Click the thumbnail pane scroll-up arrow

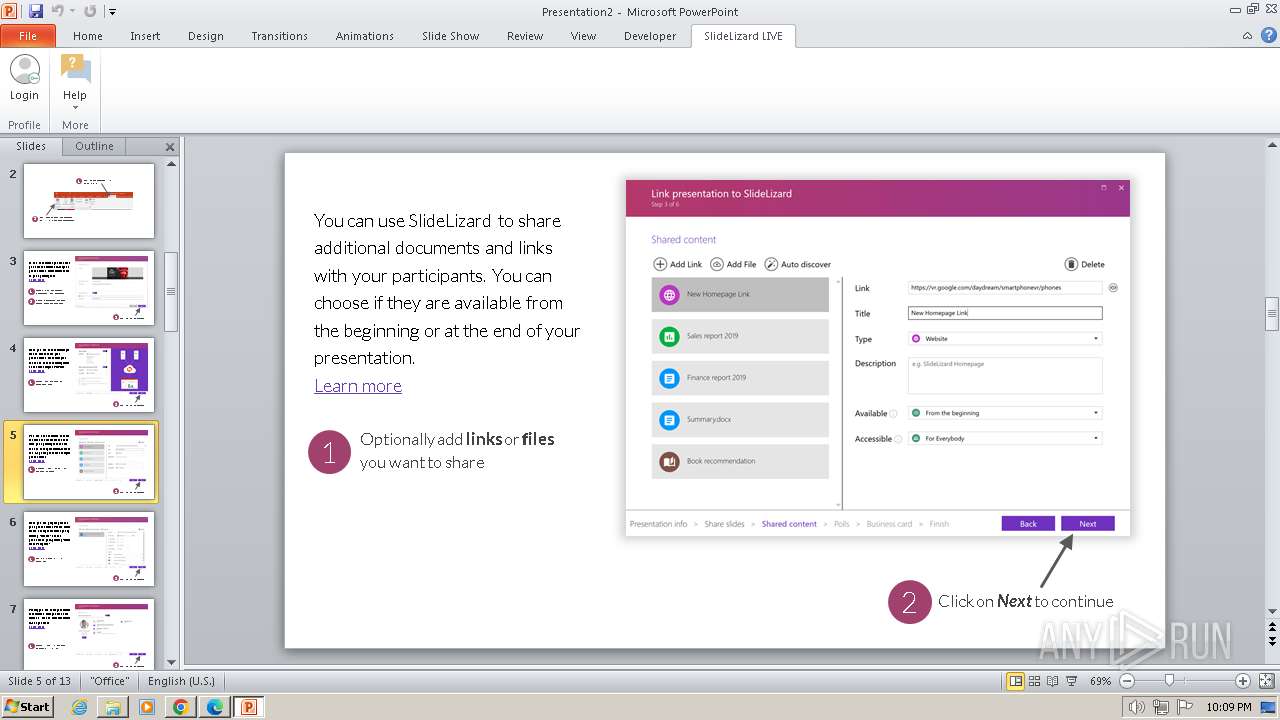171,163
